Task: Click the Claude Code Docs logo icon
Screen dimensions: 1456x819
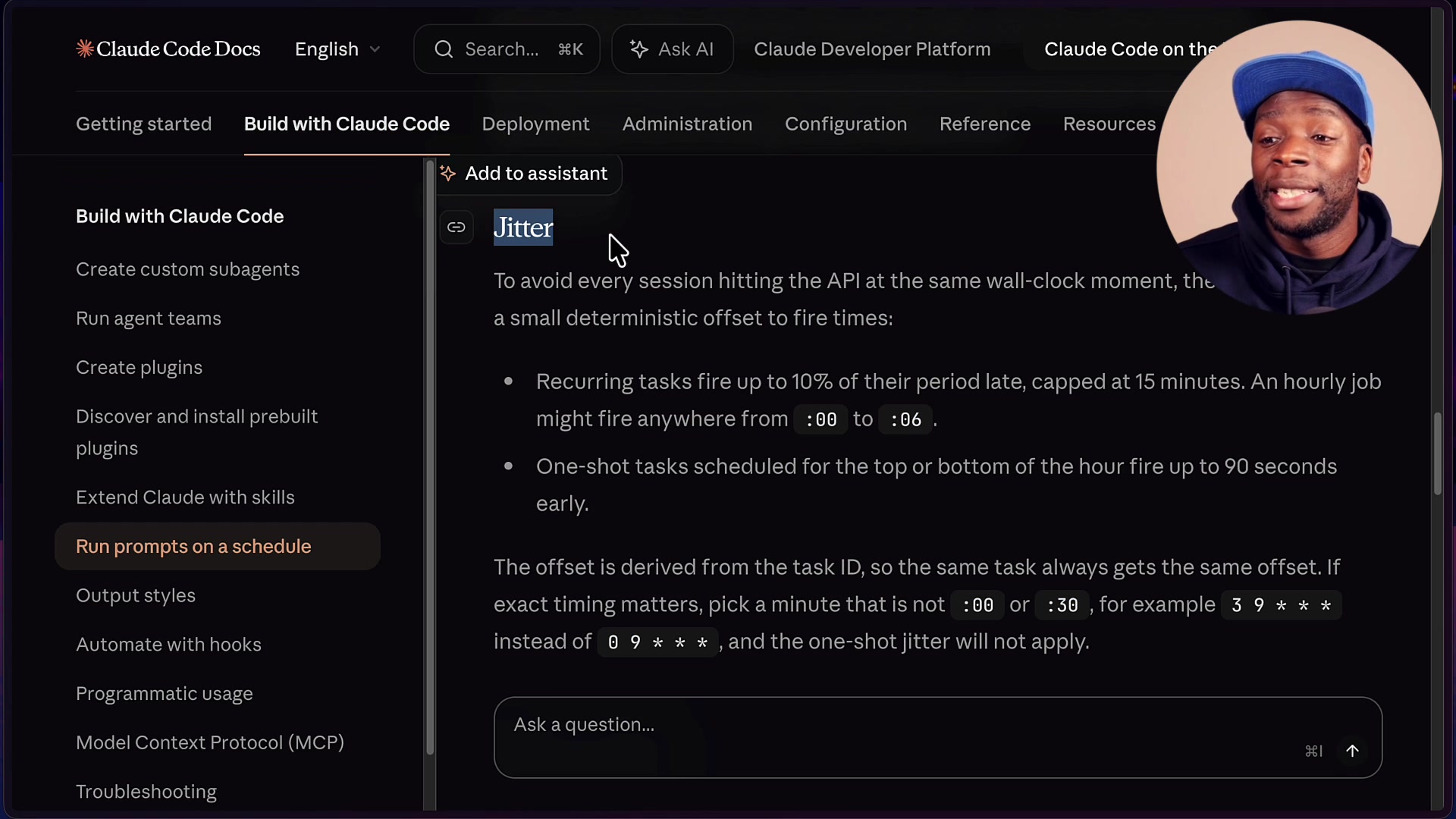Action: [x=86, y=48]
